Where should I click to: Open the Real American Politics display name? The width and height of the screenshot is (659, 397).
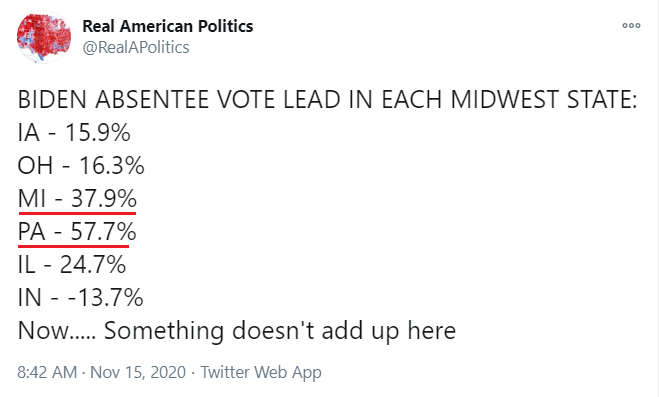coord(168,26)
